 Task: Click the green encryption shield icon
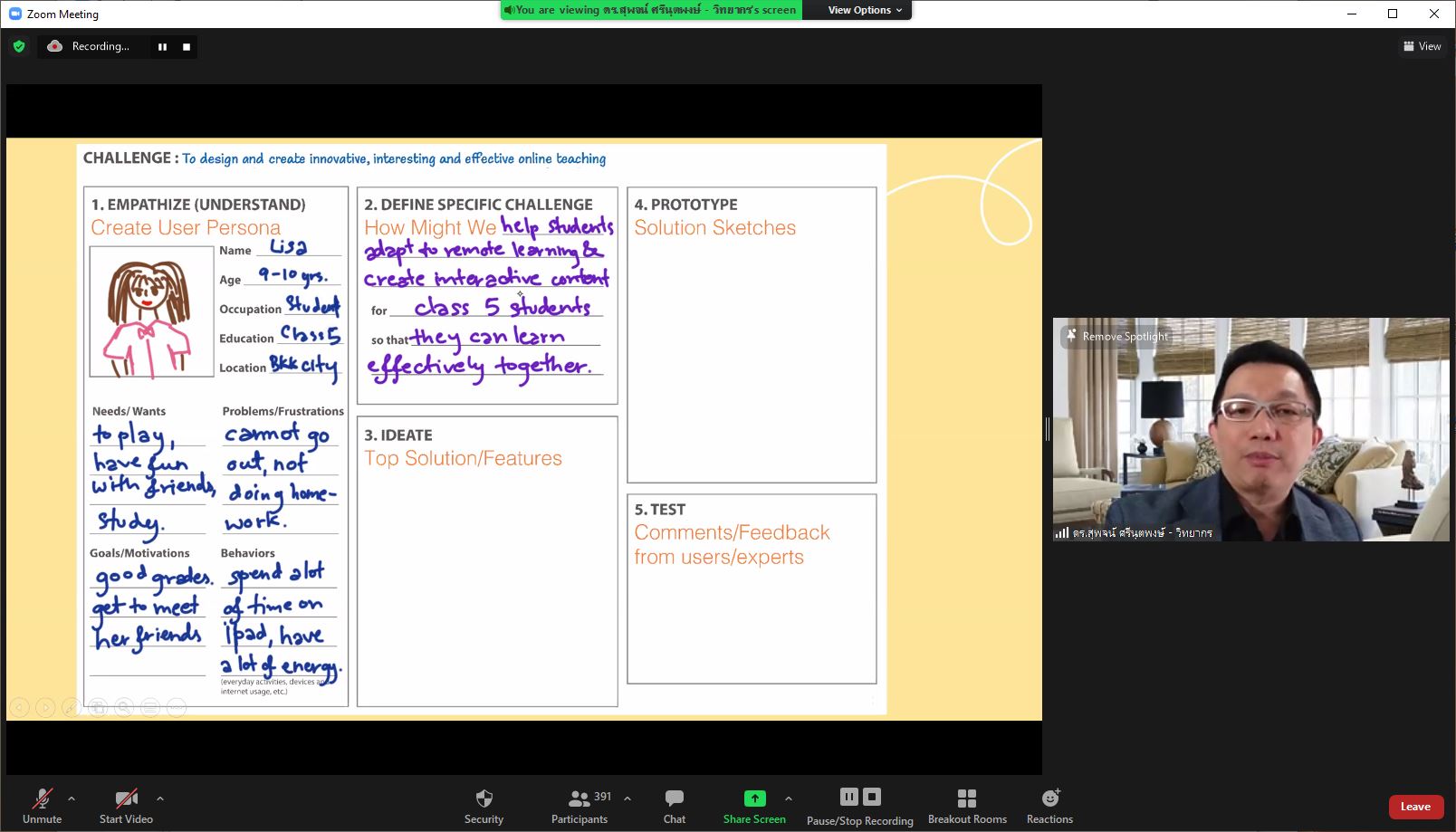click(x=19, y=46)
